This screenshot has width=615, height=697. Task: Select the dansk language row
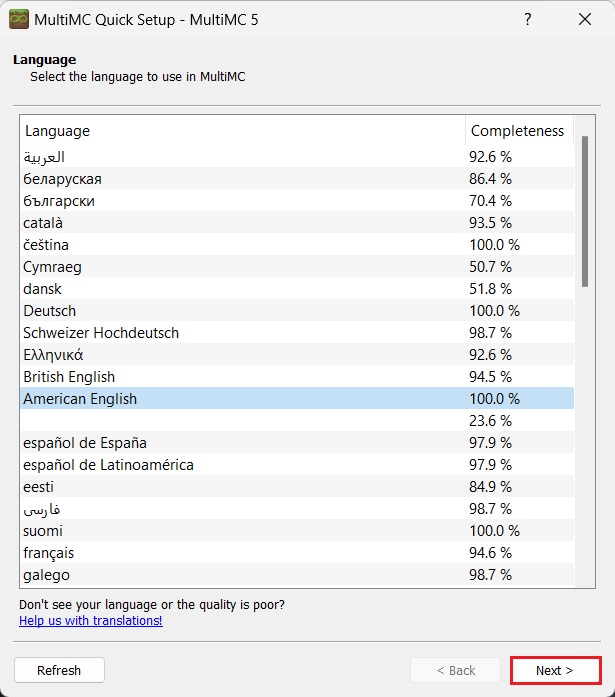(x=297, y=288)
